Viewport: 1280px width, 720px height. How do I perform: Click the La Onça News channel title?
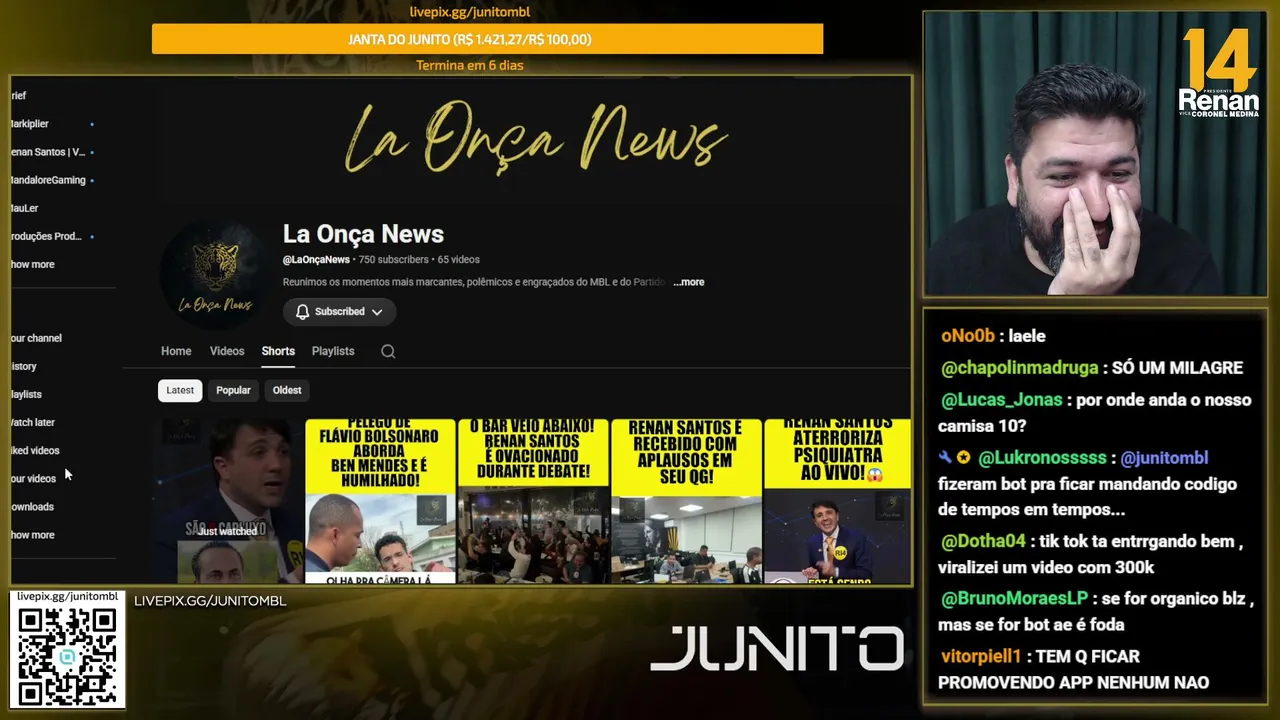363,234
